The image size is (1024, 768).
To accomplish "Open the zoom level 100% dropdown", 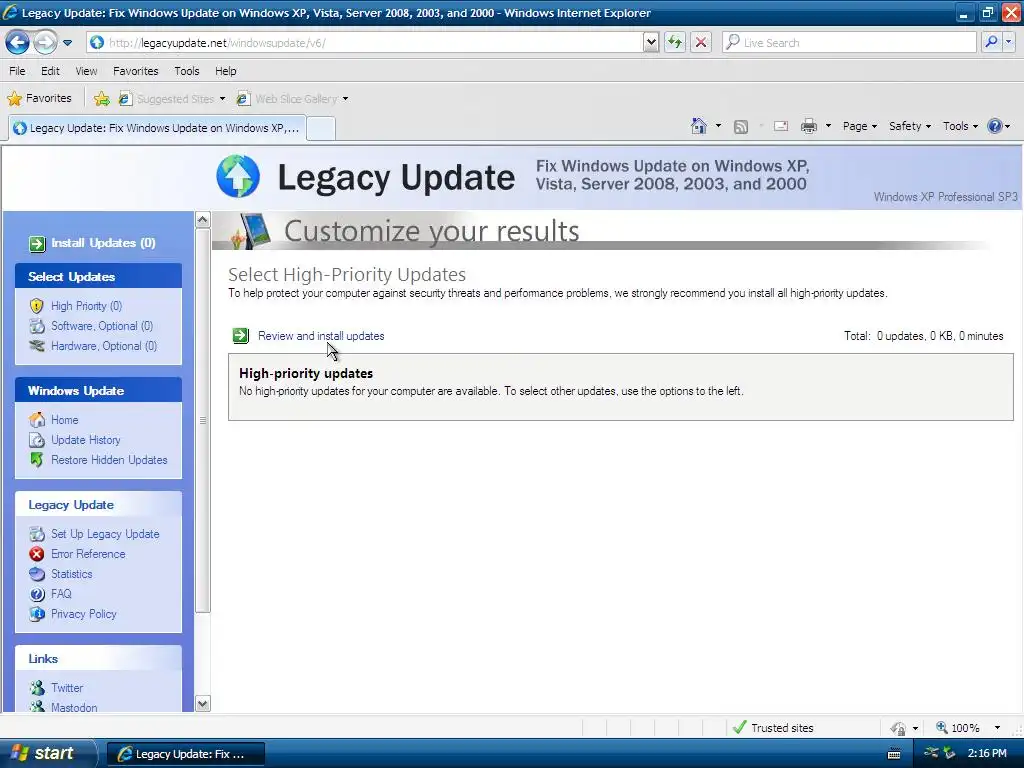I will coord(997,728).
